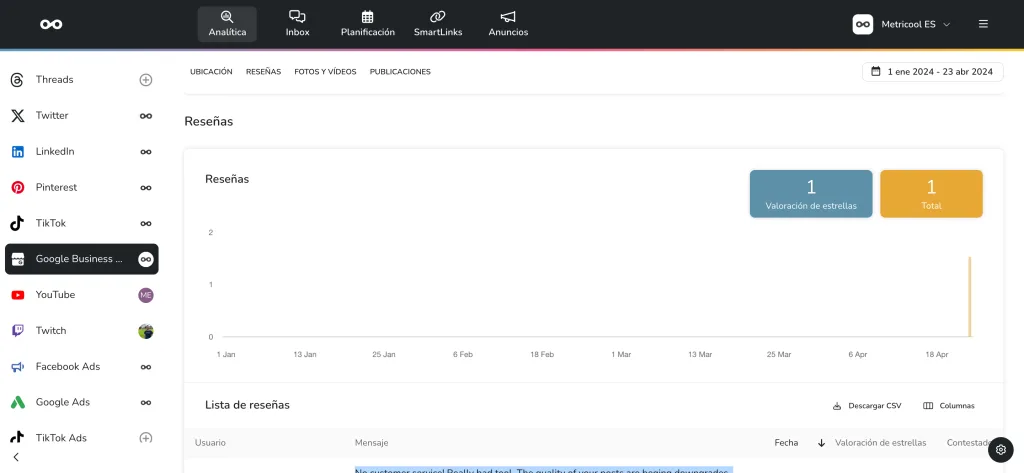
Task: Click LinkedIn's connected account badge
Action: [146, 152]
